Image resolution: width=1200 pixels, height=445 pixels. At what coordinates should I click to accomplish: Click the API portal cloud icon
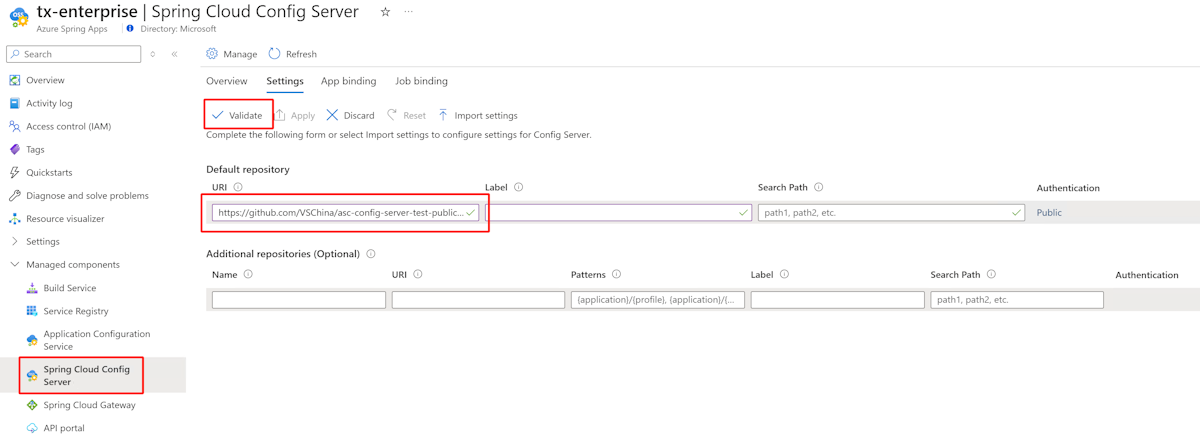[32, 428]
